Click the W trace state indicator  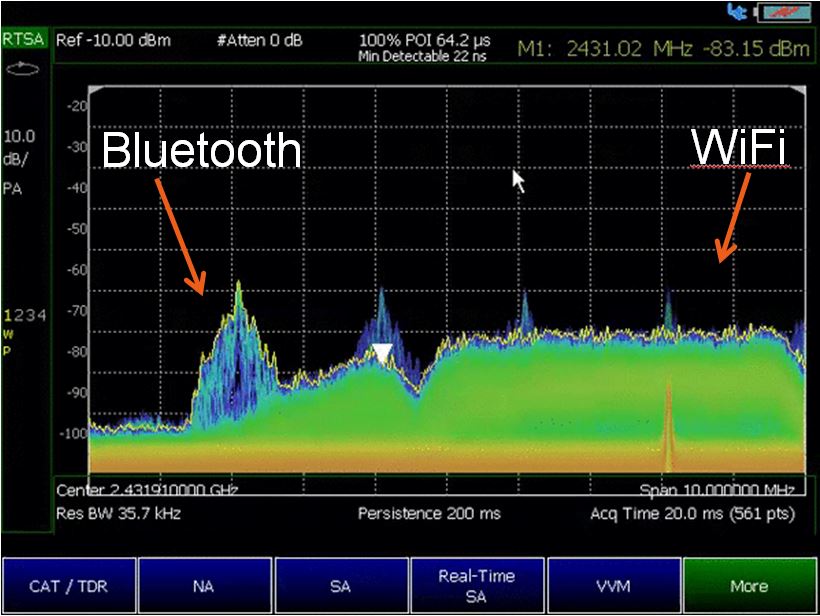[x=8, y=334]
